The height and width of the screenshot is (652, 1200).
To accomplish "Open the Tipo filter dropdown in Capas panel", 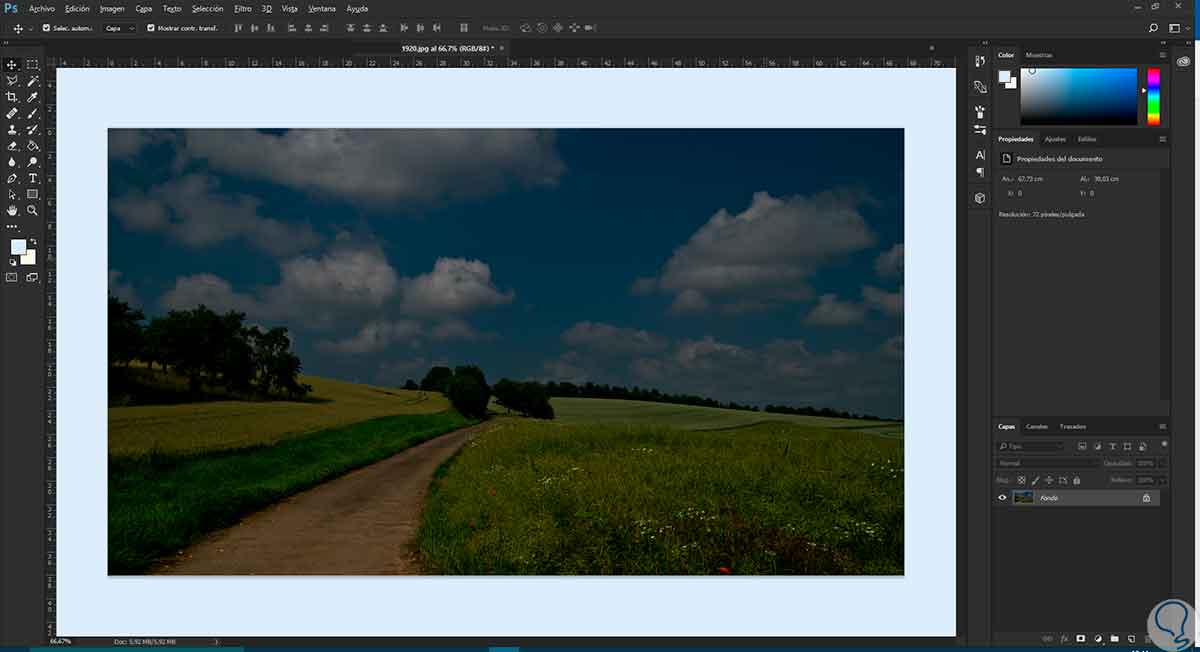I will 1031,446.
